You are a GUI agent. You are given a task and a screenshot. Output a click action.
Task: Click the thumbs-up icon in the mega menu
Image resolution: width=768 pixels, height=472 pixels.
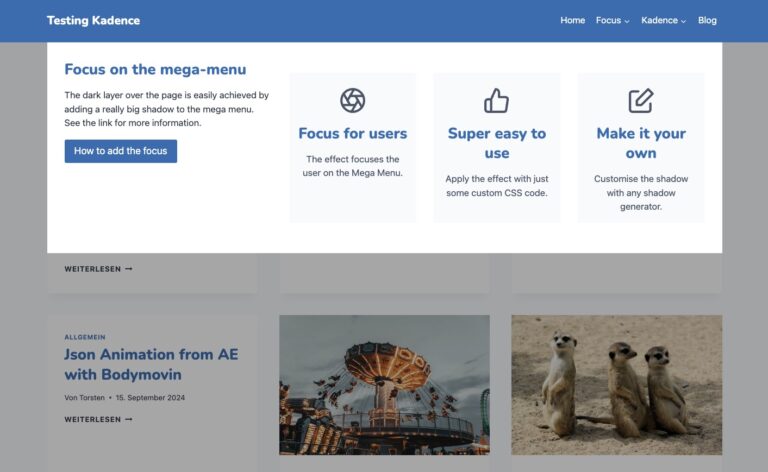[496, 100]
